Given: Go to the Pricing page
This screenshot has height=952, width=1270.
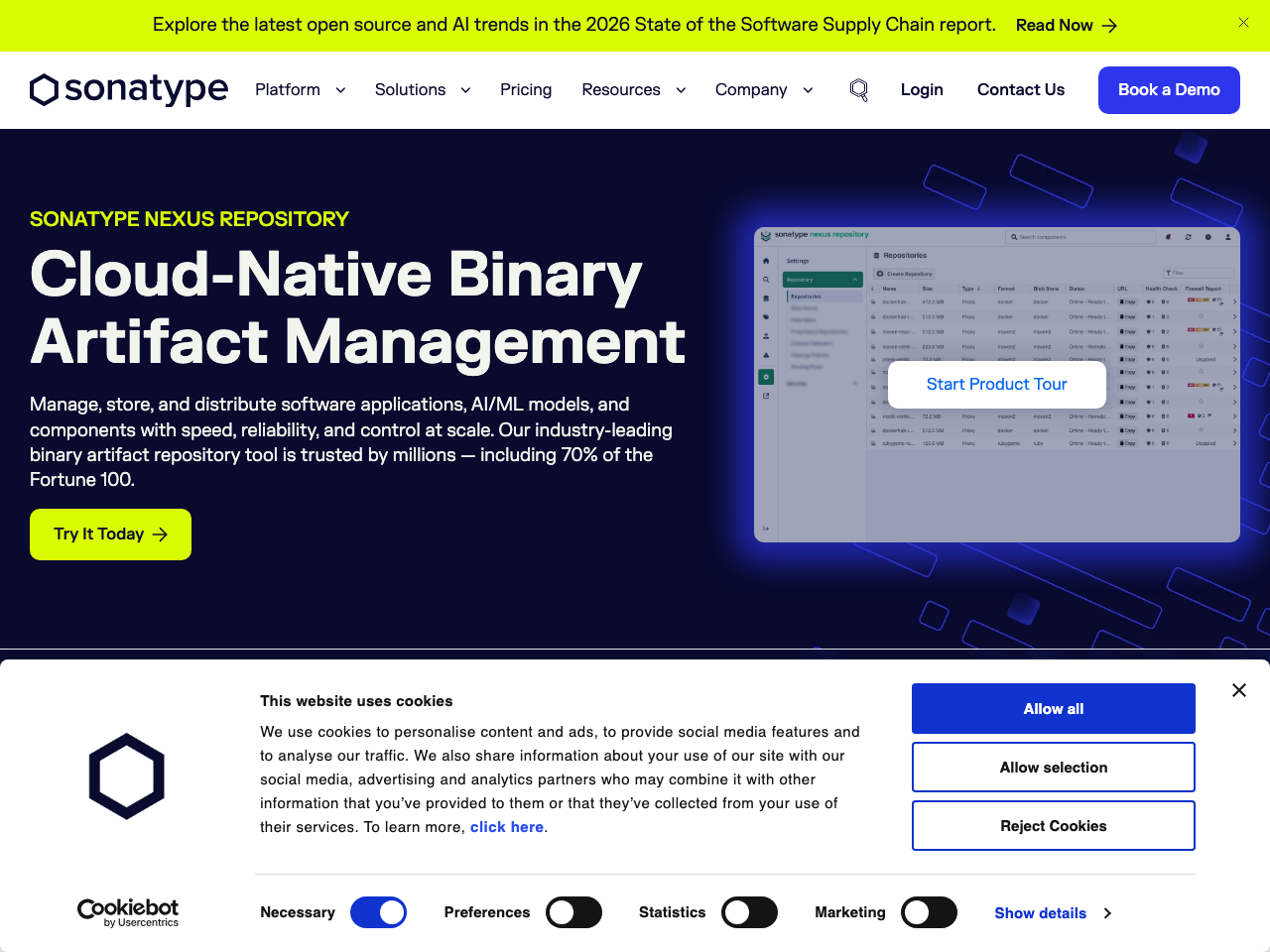Looking at the screenshot, I should (526, 90).
